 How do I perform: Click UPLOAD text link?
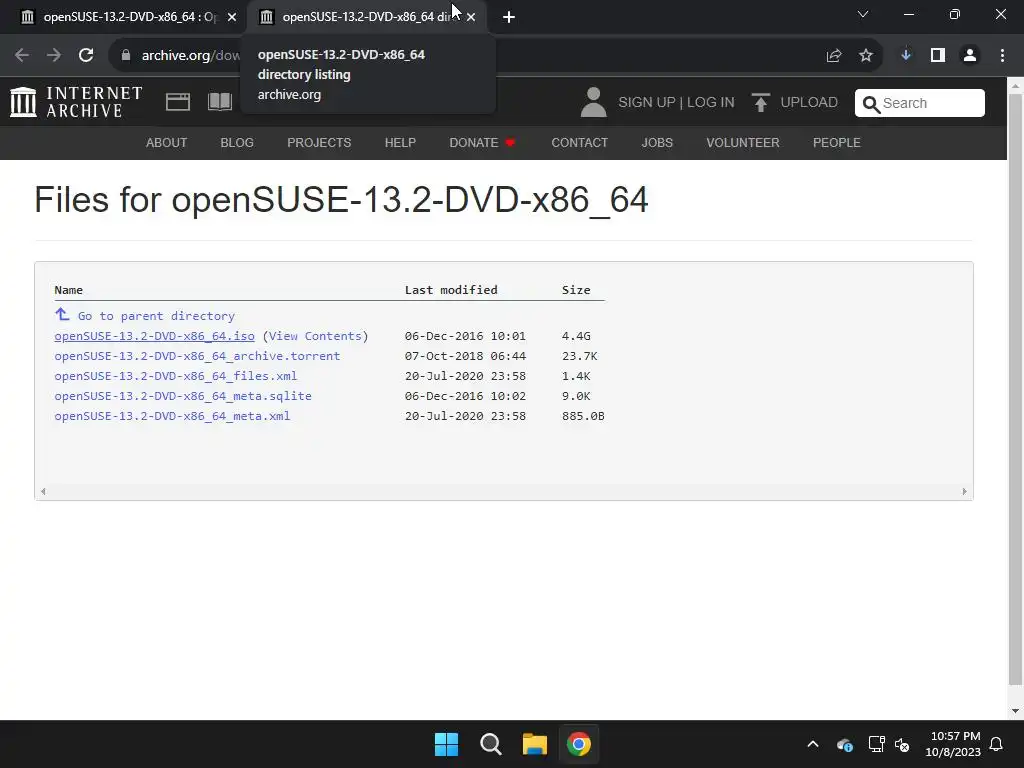coord(809,103)
